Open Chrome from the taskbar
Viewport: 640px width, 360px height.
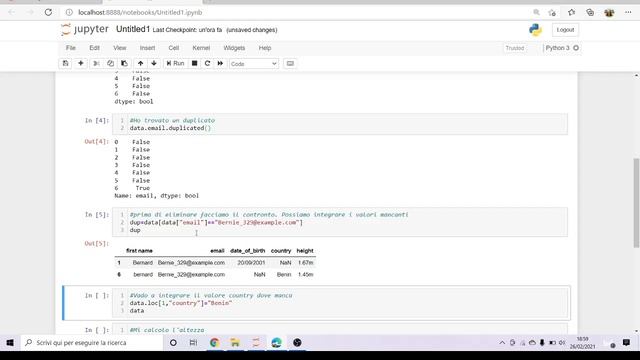[x=214, y=343]
